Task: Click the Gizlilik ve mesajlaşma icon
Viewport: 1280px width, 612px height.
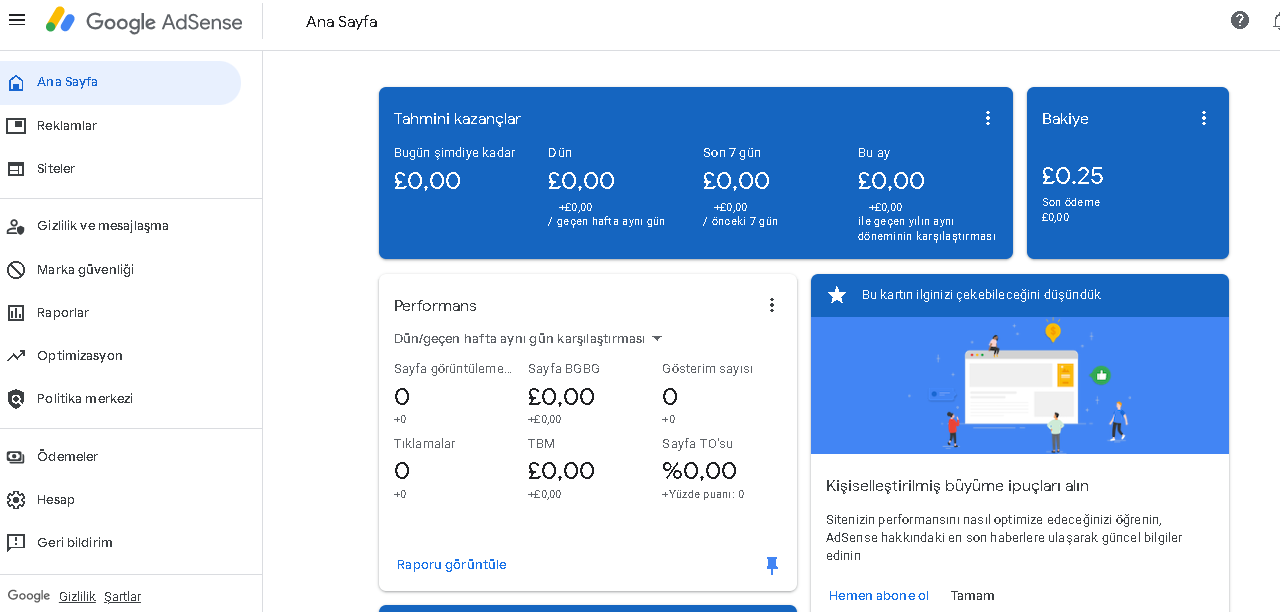Action: [x=16, y=226]
